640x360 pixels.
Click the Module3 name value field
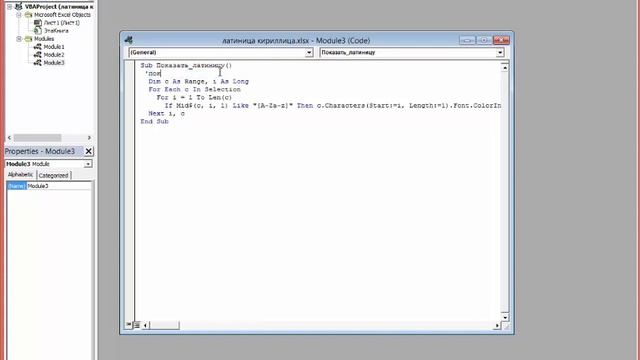tap(59, 186)
